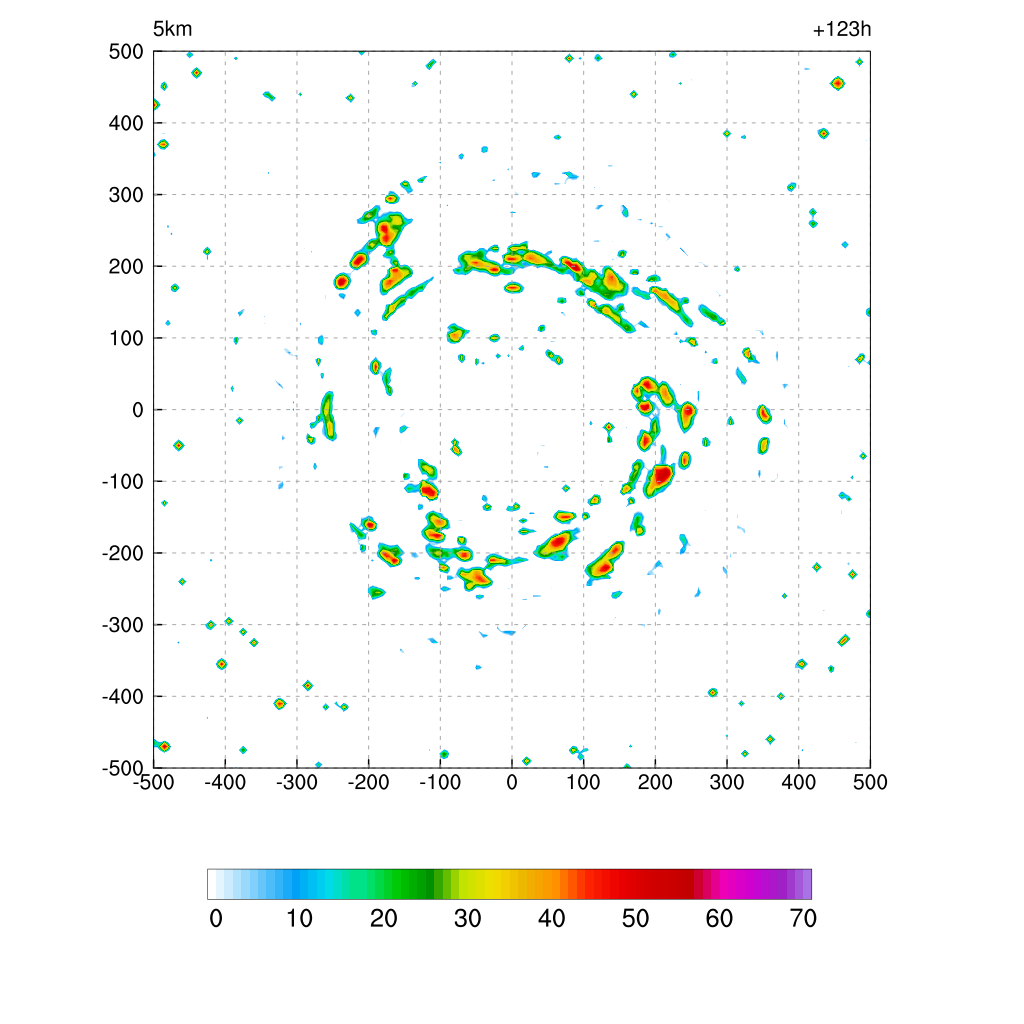Viewport: 1024px width, 1024px height.
Task: Select the y-axis tick label "300"
Action: coord(126,195)
